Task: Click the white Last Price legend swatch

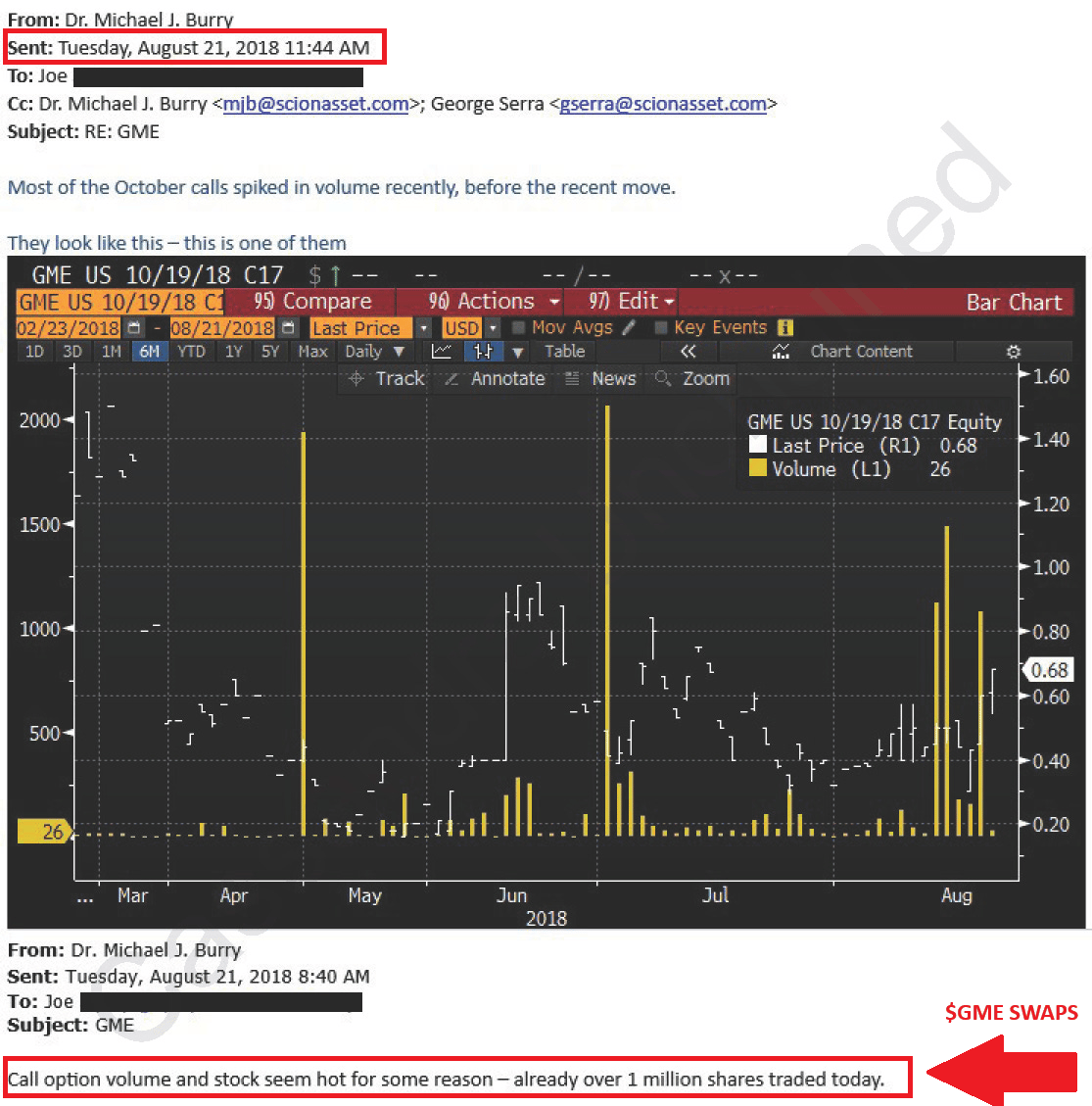Action: pos(757,445)
